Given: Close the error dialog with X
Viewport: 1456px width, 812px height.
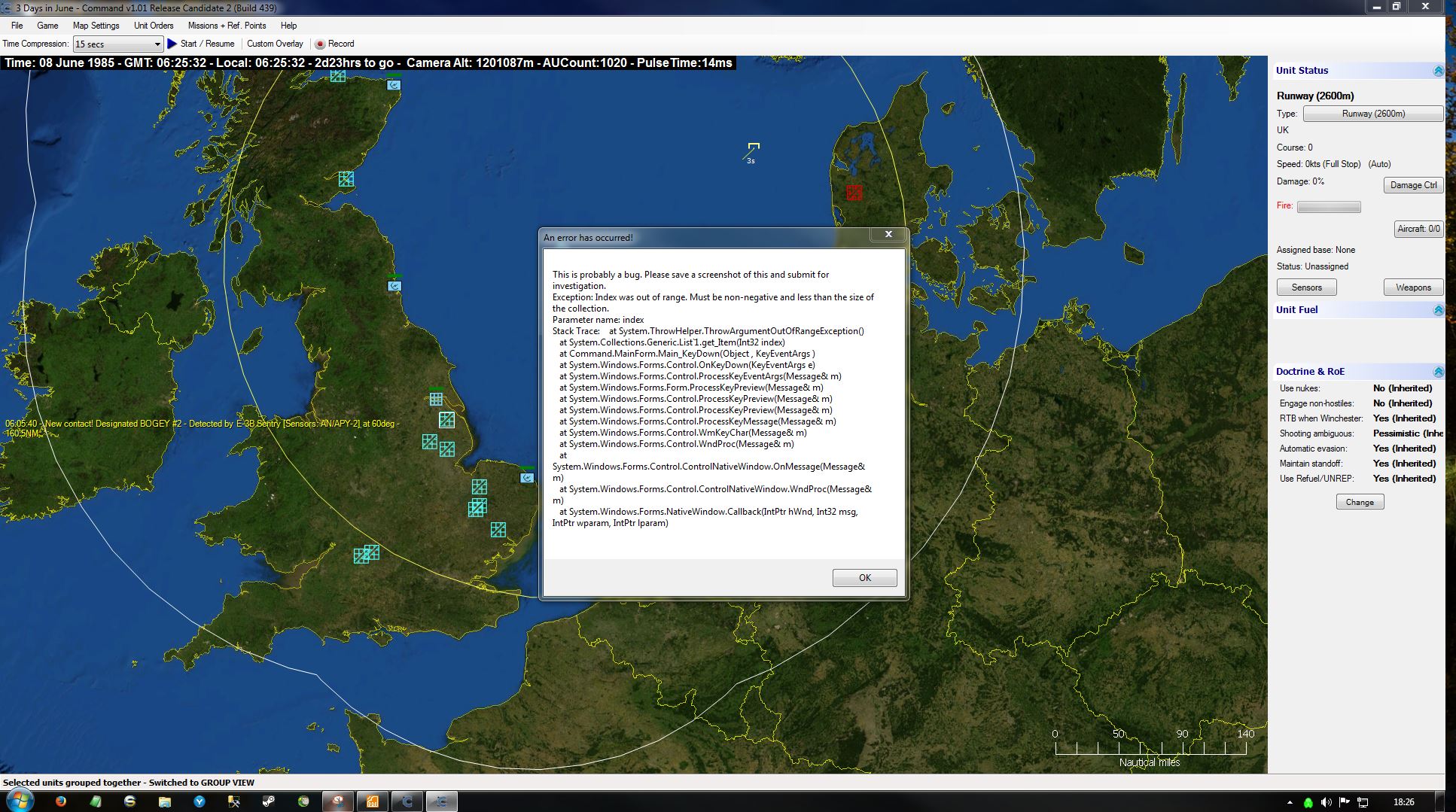Looking at the screenshot, I should coord(888,235).
